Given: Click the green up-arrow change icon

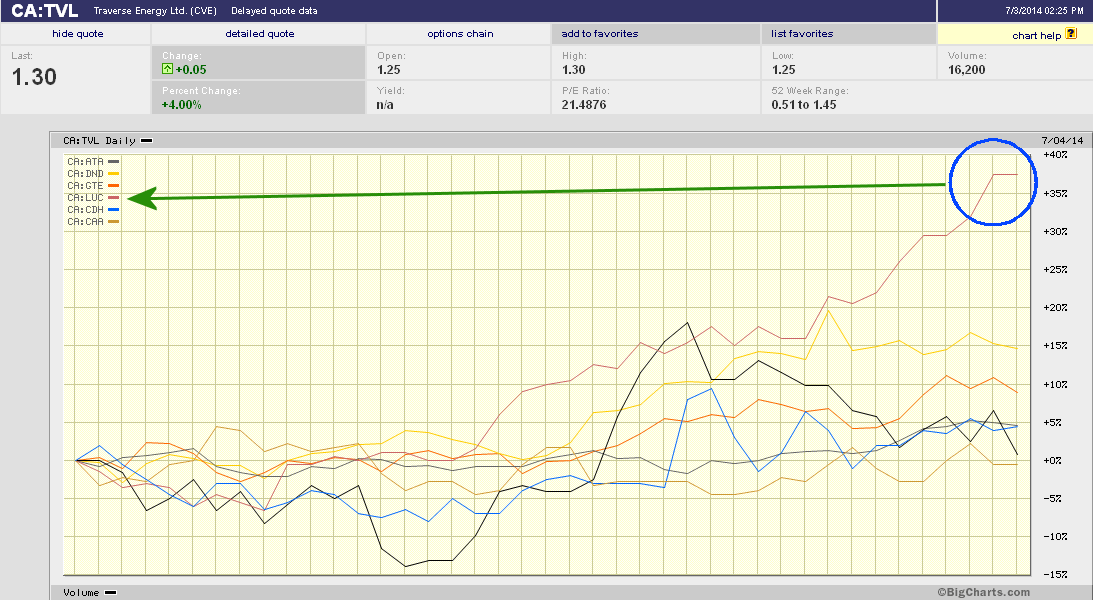Looking at the screenshot, I should click(167, 68).
